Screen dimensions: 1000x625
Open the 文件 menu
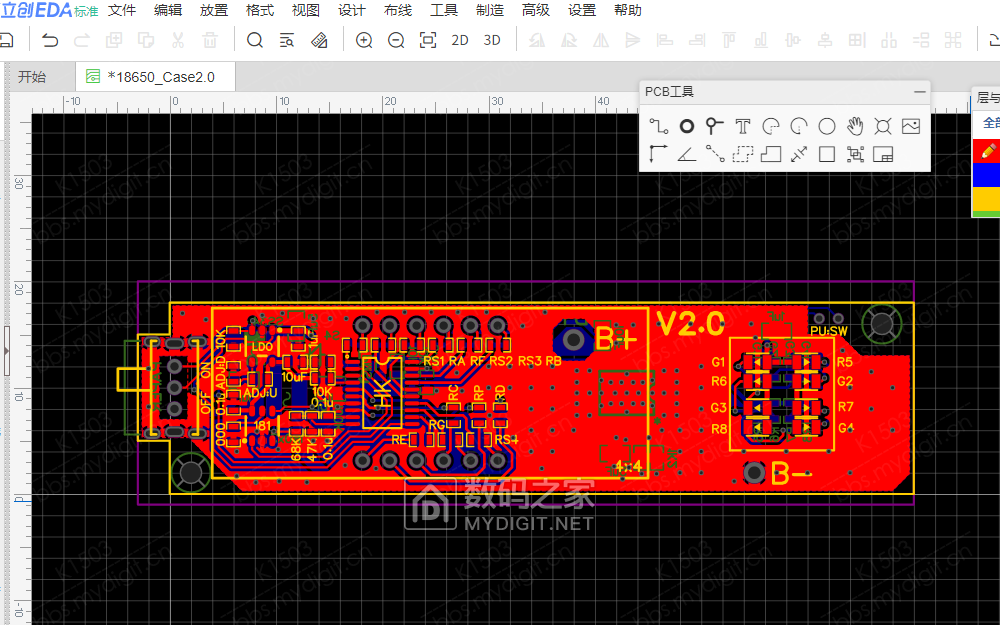click(x=122, y=10)
